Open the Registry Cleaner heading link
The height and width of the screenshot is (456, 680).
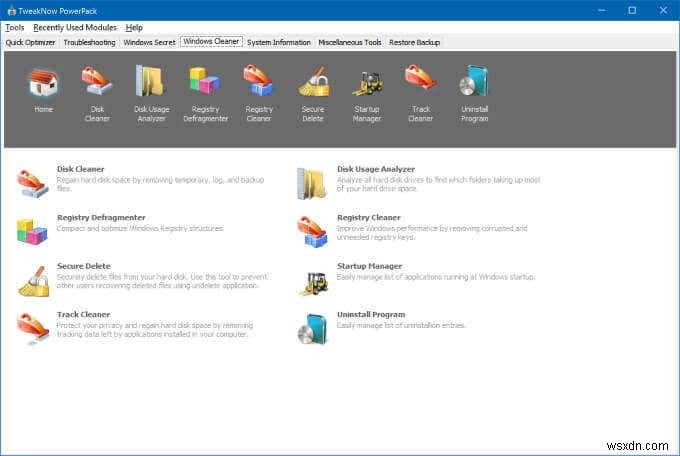(x=369, y=217)
